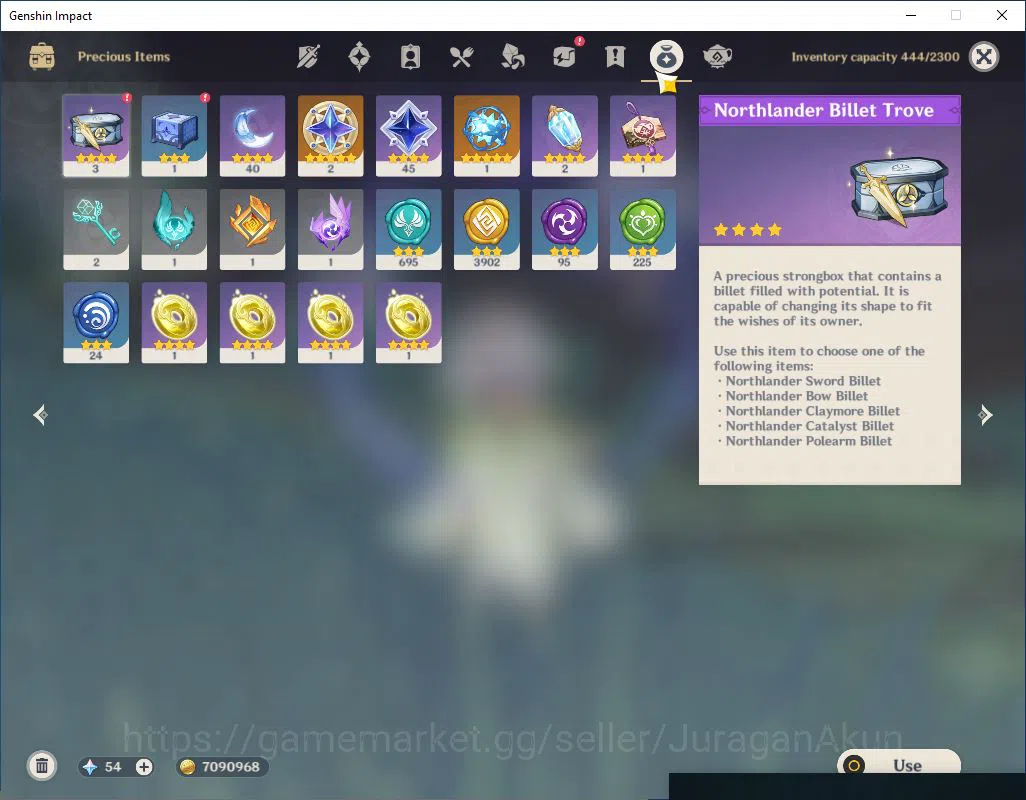The width and height of the screenshot is (1026, 800).
Task: Open the Weapons inventory tab
Action: tap(308, 57)
